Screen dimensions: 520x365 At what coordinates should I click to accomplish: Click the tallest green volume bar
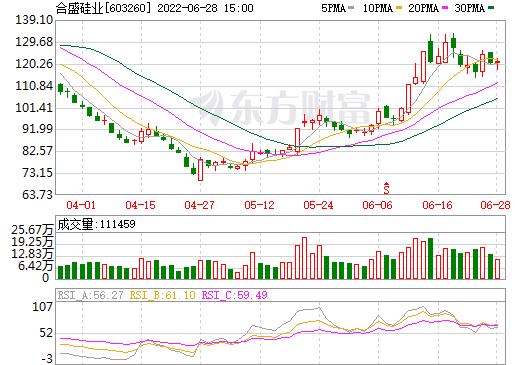point(430,258)
